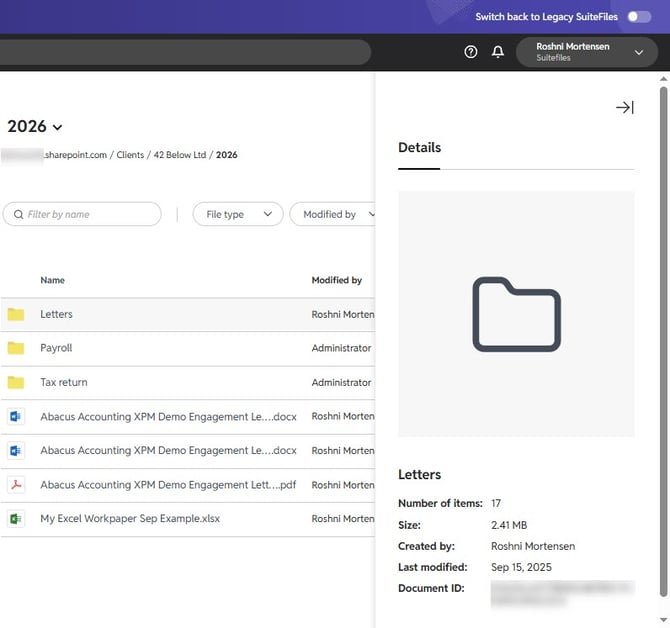This screenshot has height=628, width=670.
Task: Click the Tax return folder icon
Action: pyautogui.click(x=16, y=382)
